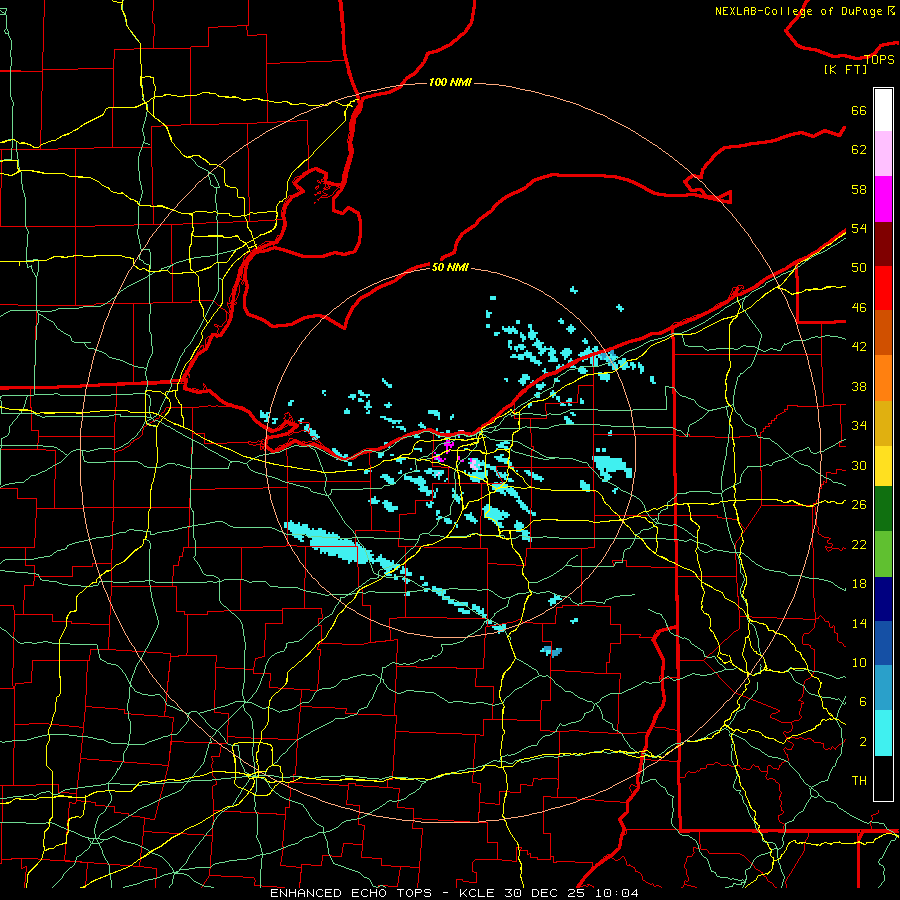Click the '10:04' timestamp text
Viewport: 900px width, 900px height.
click(x=617, y=893)
